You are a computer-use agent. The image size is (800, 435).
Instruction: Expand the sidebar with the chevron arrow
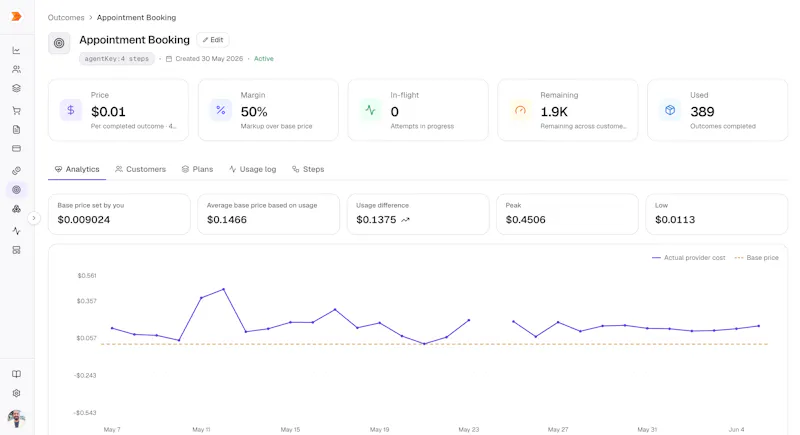click(34, 218)
